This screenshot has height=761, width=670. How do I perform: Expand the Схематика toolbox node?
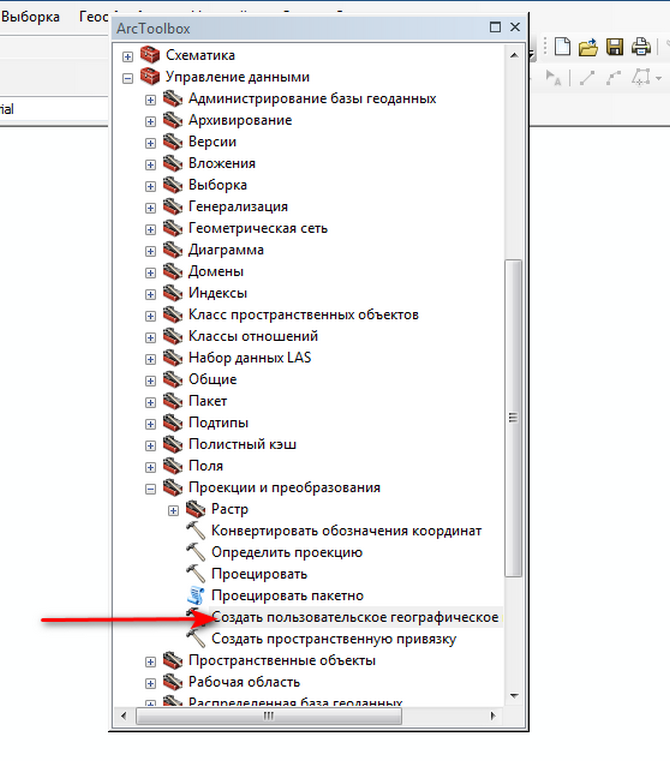pyautogui.click(x=128, y=57)
